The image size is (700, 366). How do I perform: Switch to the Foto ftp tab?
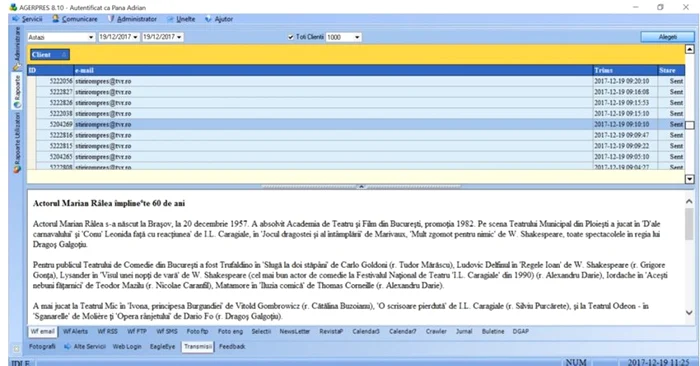tap(197, 332)
